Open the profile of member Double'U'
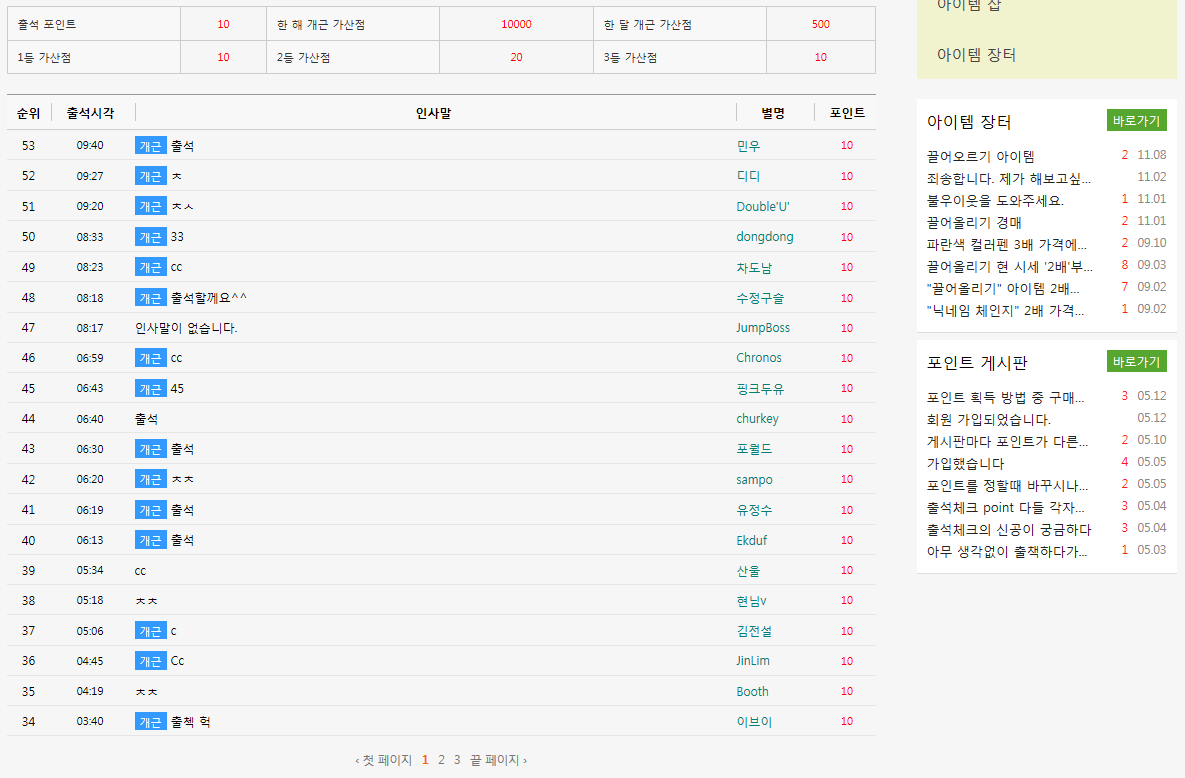Image resolution: width=1185 pixels, height=778 pixels. (x=763, y=206)
